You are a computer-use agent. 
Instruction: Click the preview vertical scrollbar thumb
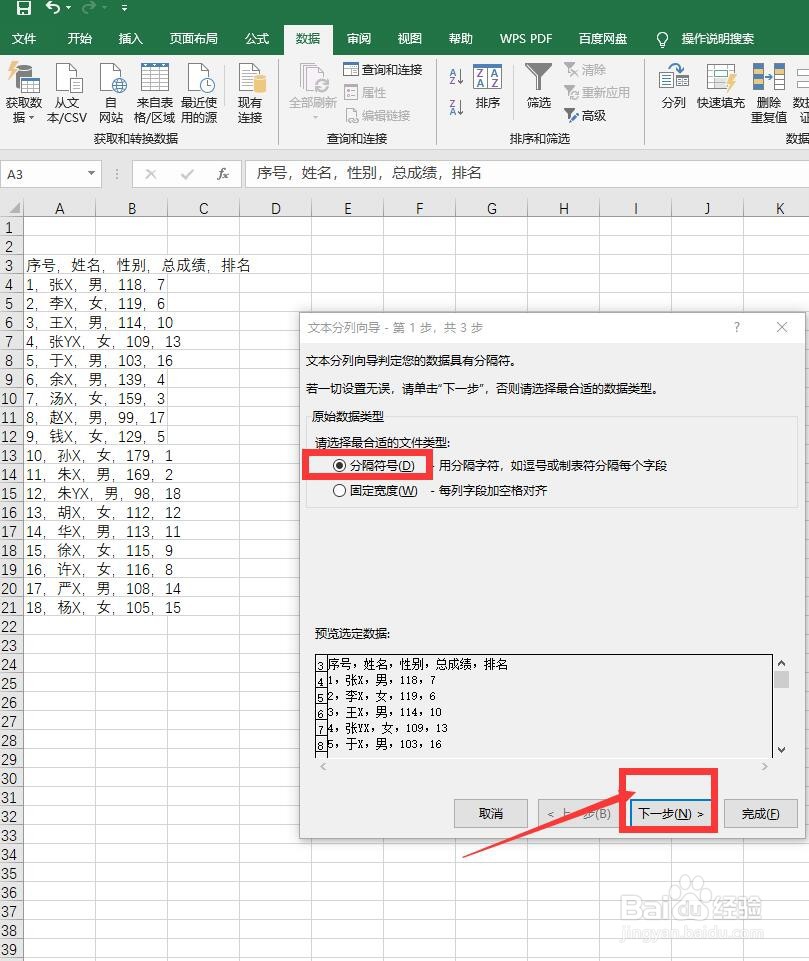click(x=781, y=680)
